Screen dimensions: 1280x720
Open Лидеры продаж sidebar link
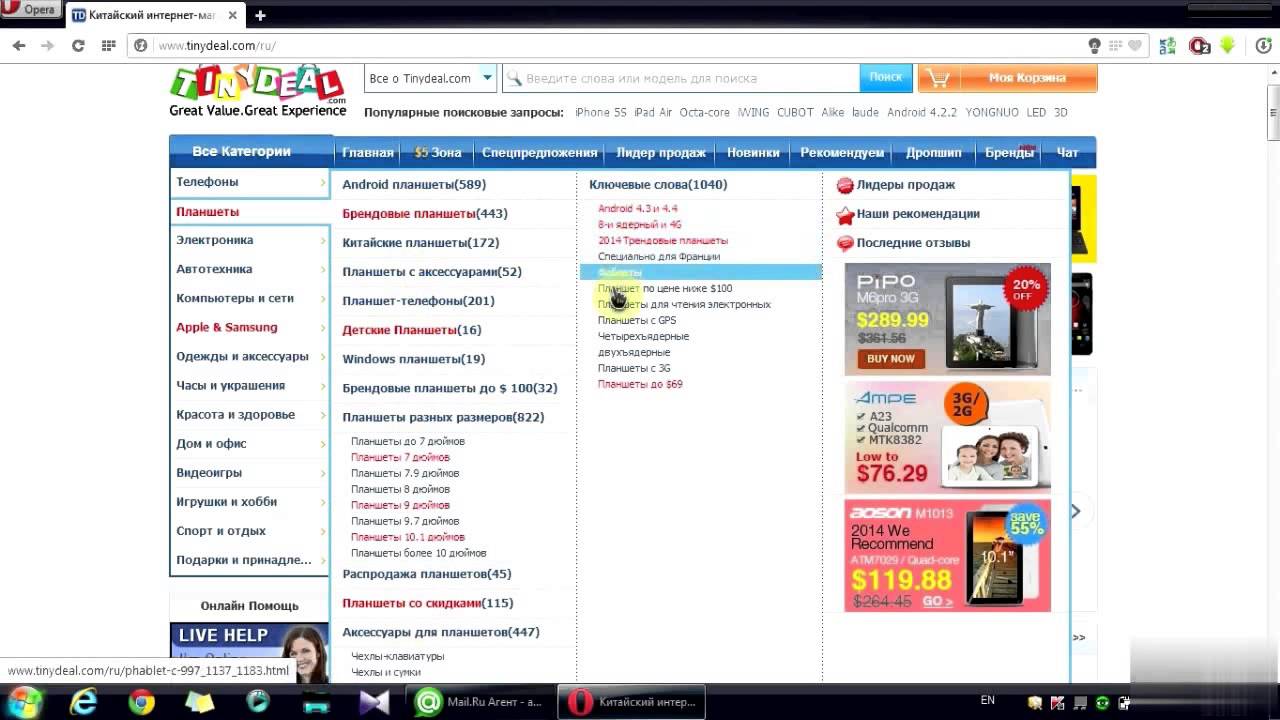[905, 185]
